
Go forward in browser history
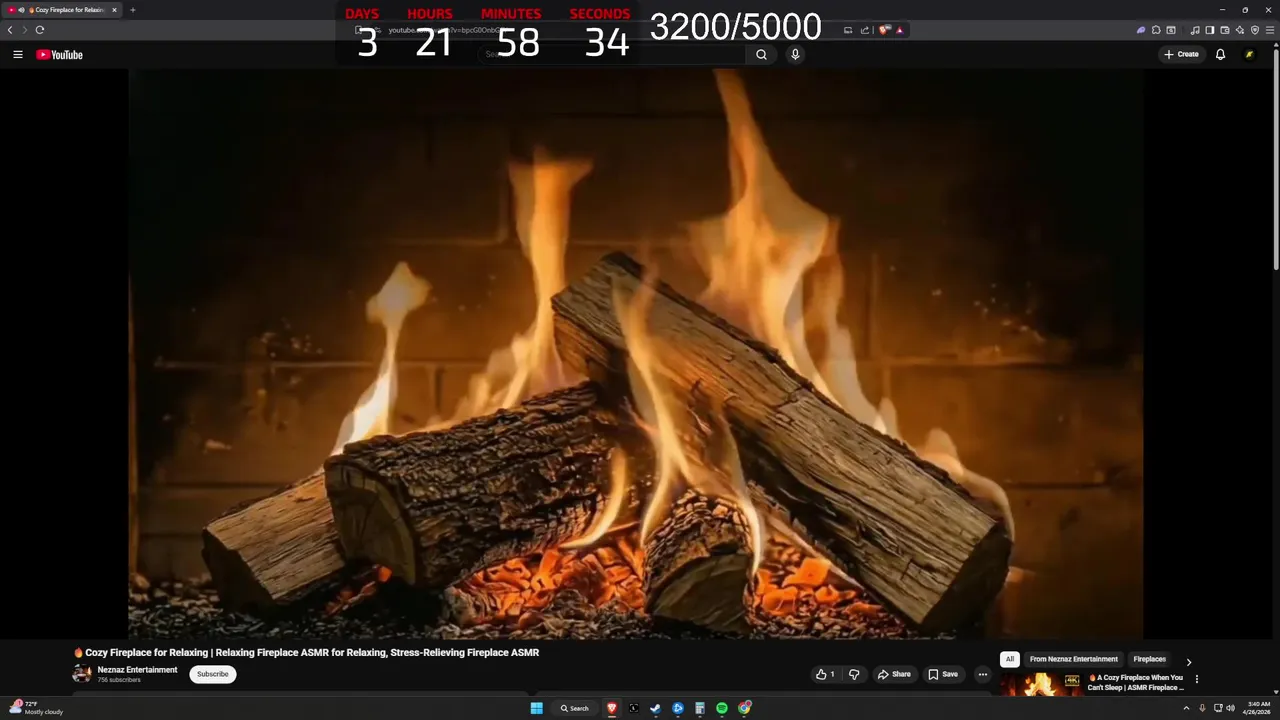tap(25, 30)
